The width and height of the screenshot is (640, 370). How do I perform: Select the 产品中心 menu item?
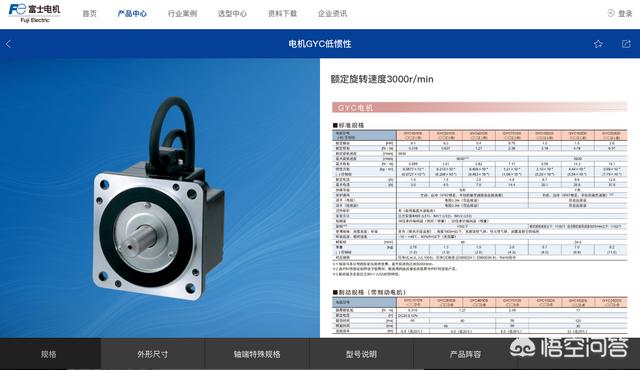(132, 13)
